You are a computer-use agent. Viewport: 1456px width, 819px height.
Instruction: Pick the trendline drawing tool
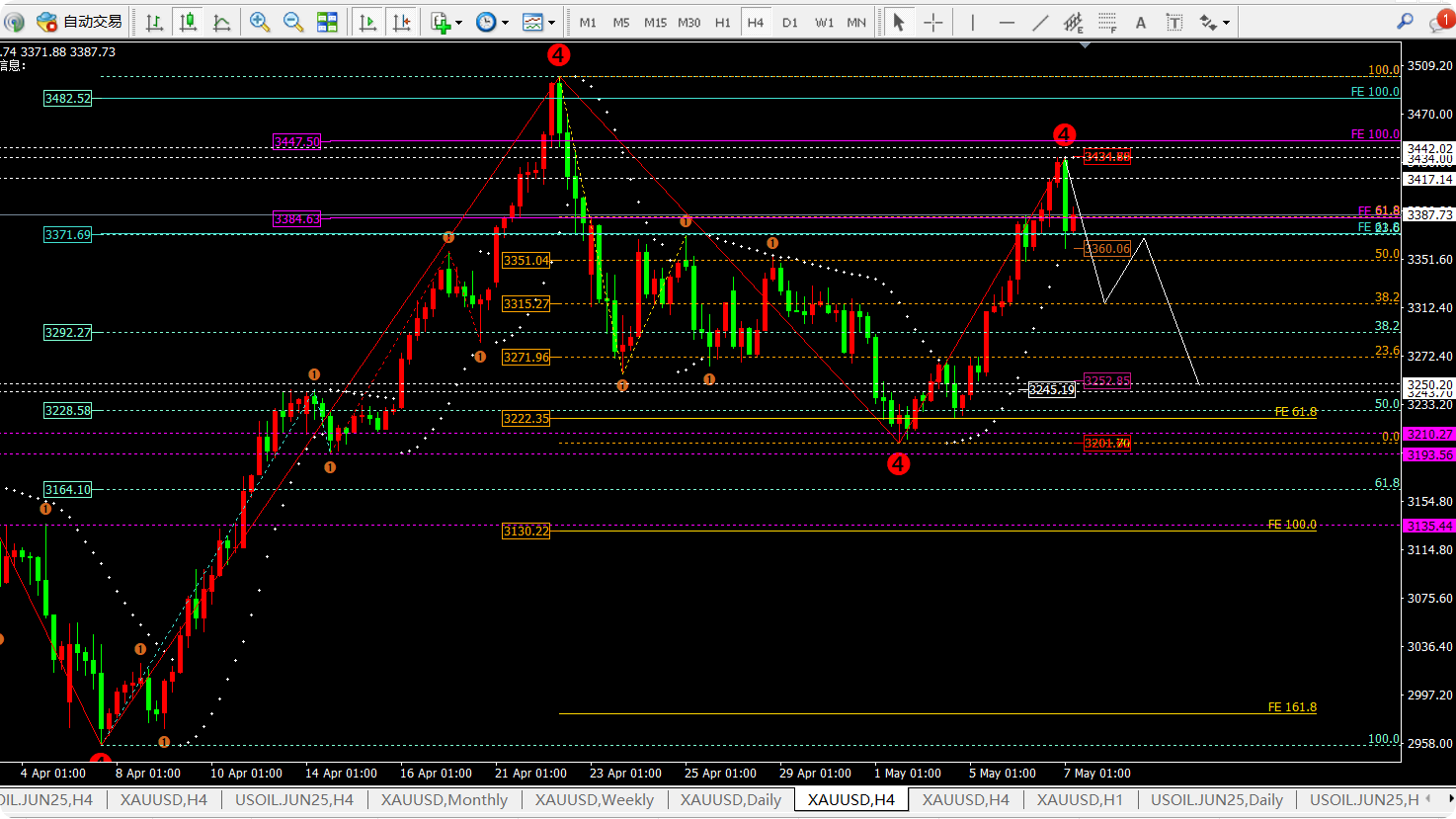click(1040, 22)
